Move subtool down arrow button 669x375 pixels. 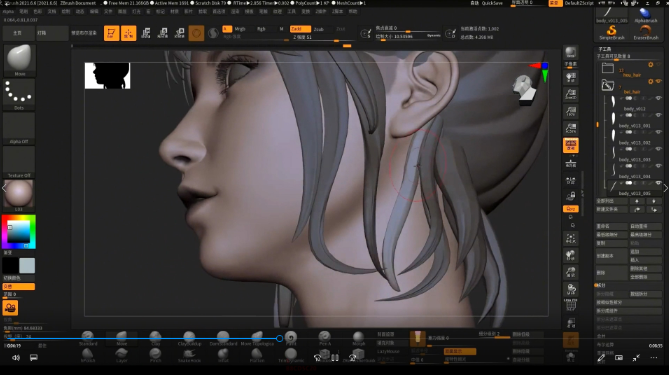tap(654, 201)
